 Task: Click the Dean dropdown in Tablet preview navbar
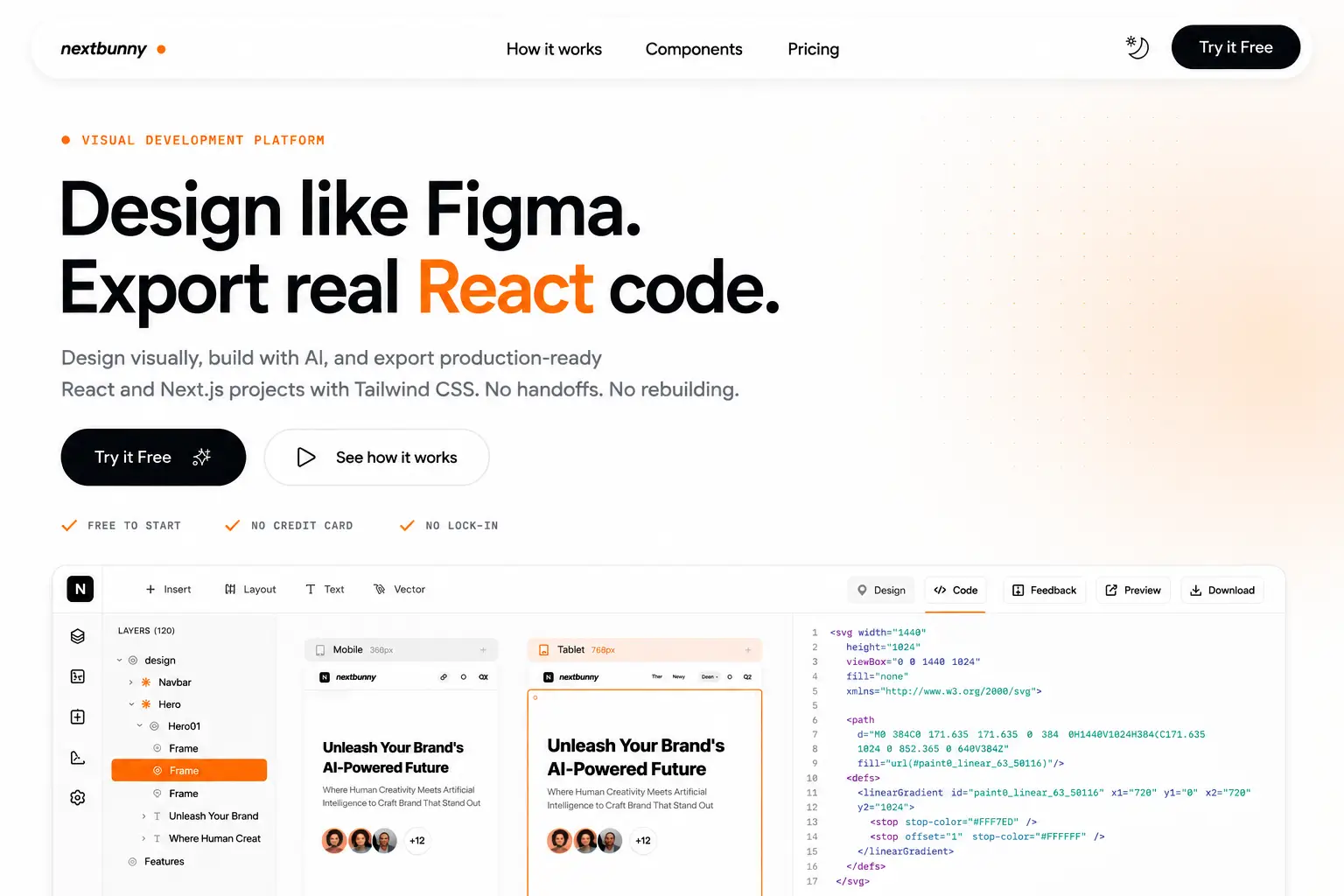tap(709, 677)
